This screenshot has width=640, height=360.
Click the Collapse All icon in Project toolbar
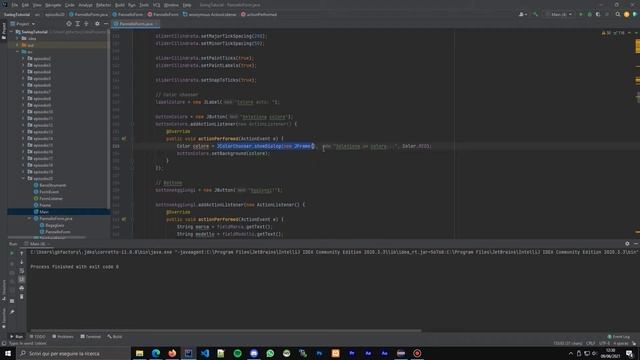point(86,24)
